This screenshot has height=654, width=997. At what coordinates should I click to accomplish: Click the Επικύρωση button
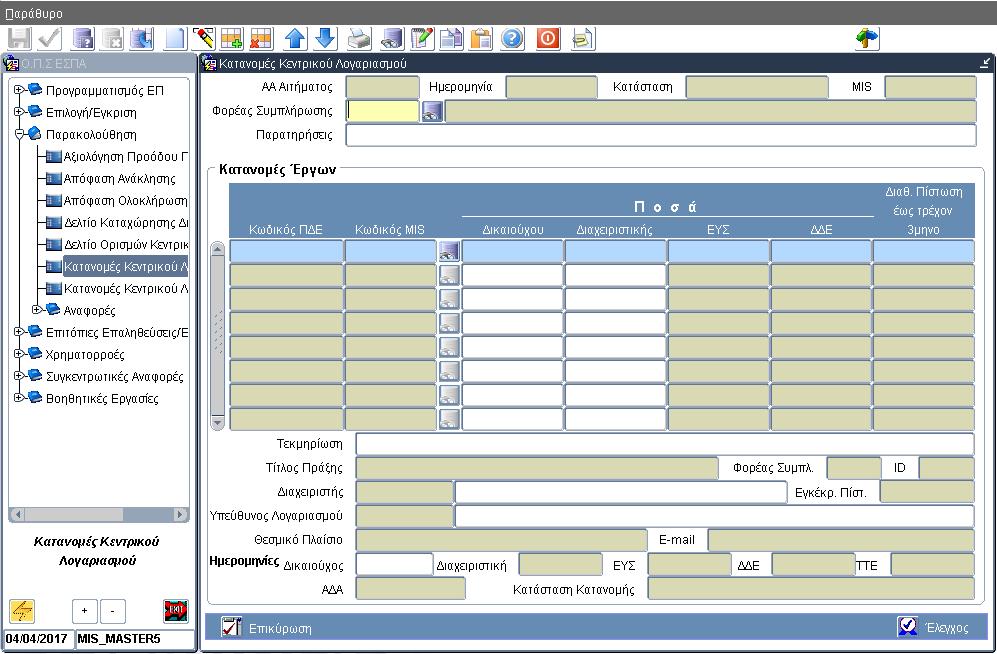tap(267, 628)
